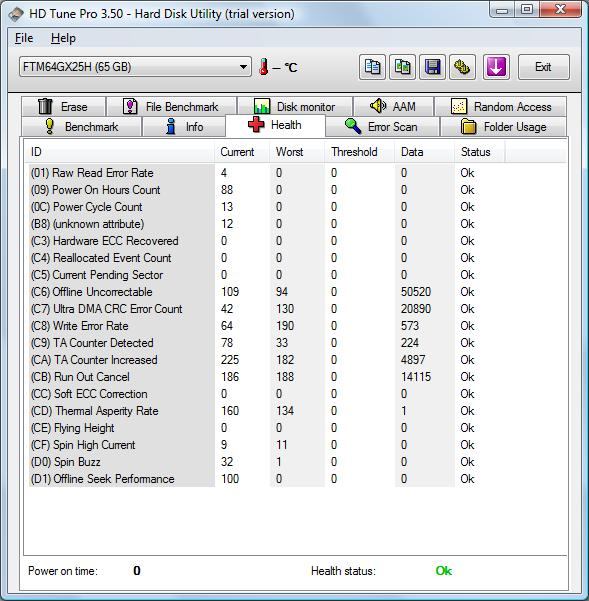Click the data value 14115

pyautogui.click(x=416, y=377)
